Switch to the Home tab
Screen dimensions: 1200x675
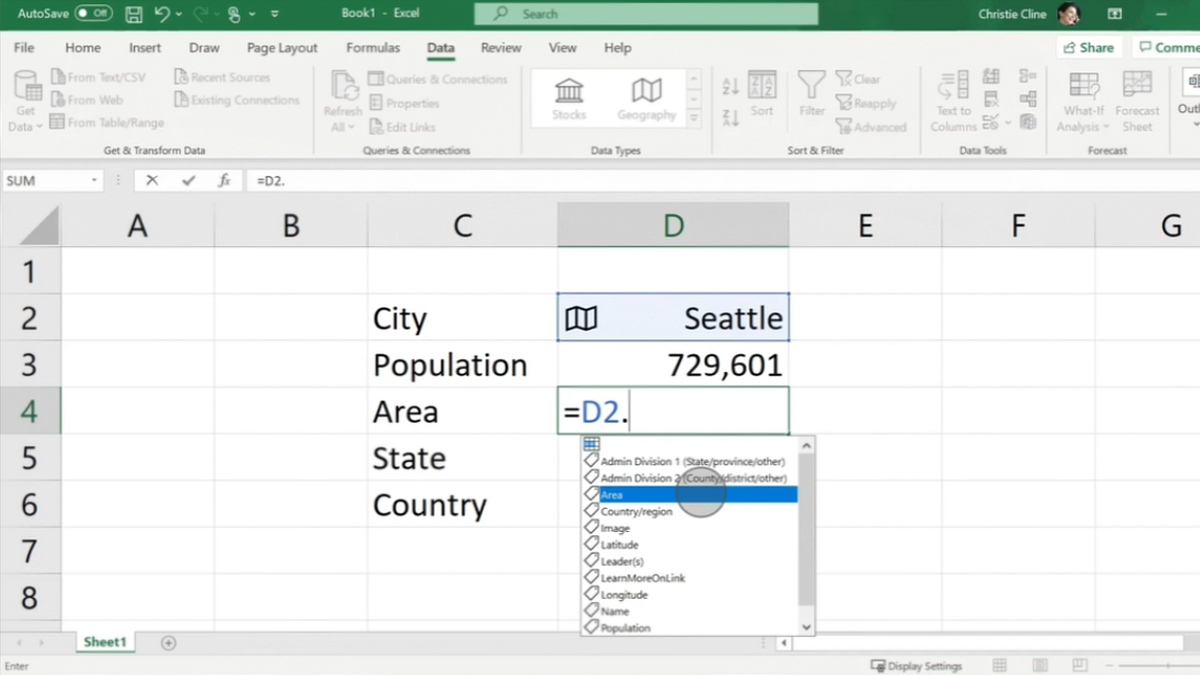(x=82, y=47)
